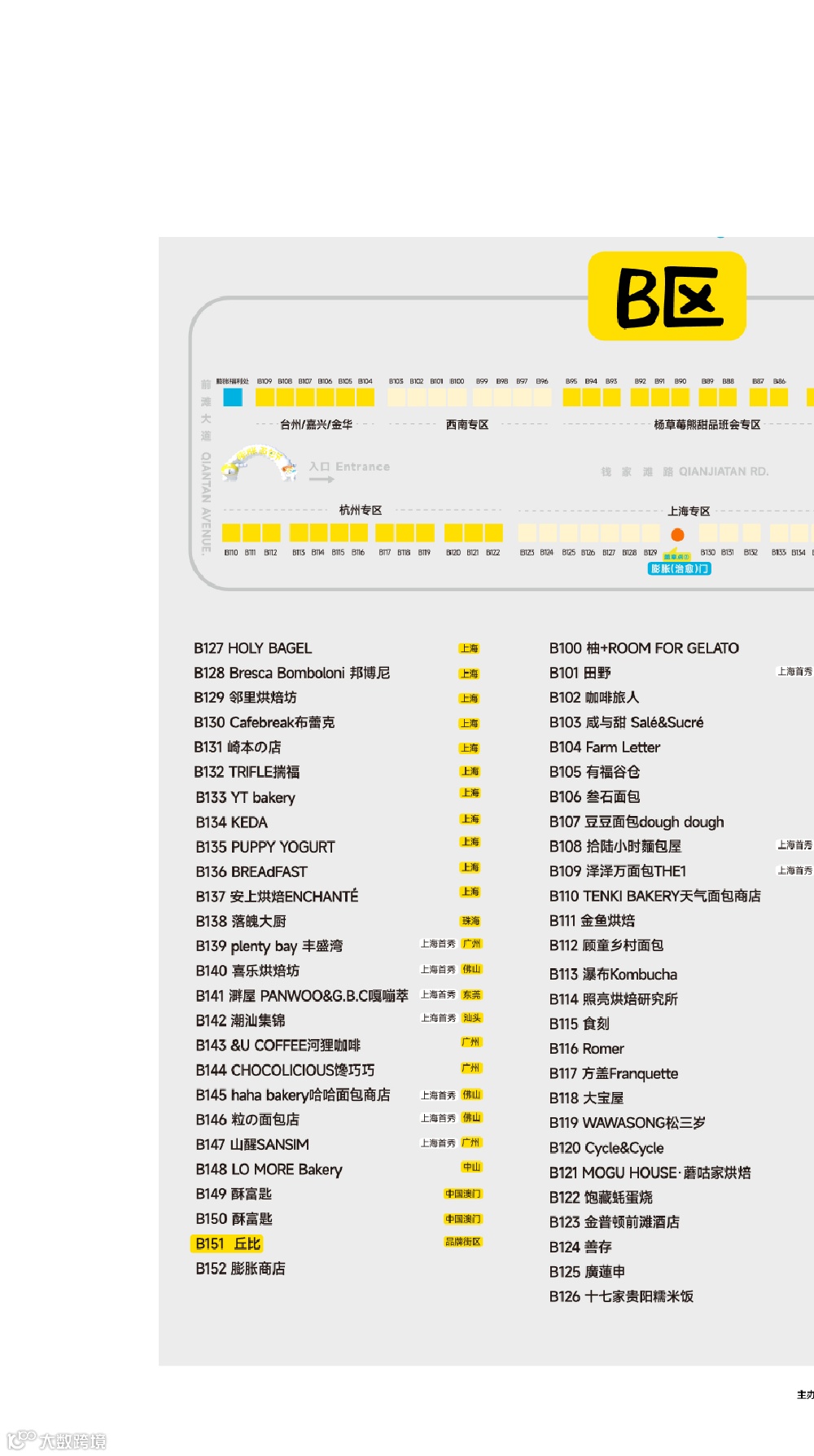814x1456 pixels.
Task: Click the B140 喜乐烘焙坊 entry
Action: click(247, 971)
